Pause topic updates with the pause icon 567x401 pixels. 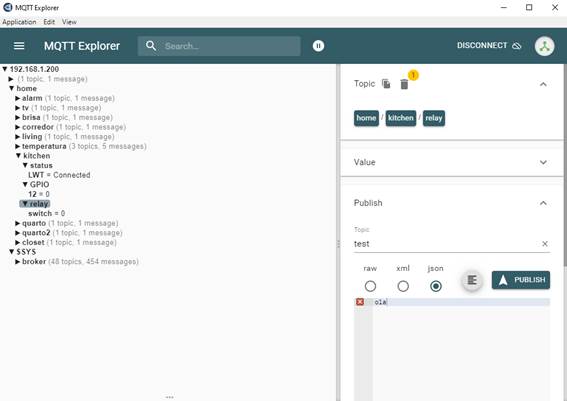tap(318, 46)
